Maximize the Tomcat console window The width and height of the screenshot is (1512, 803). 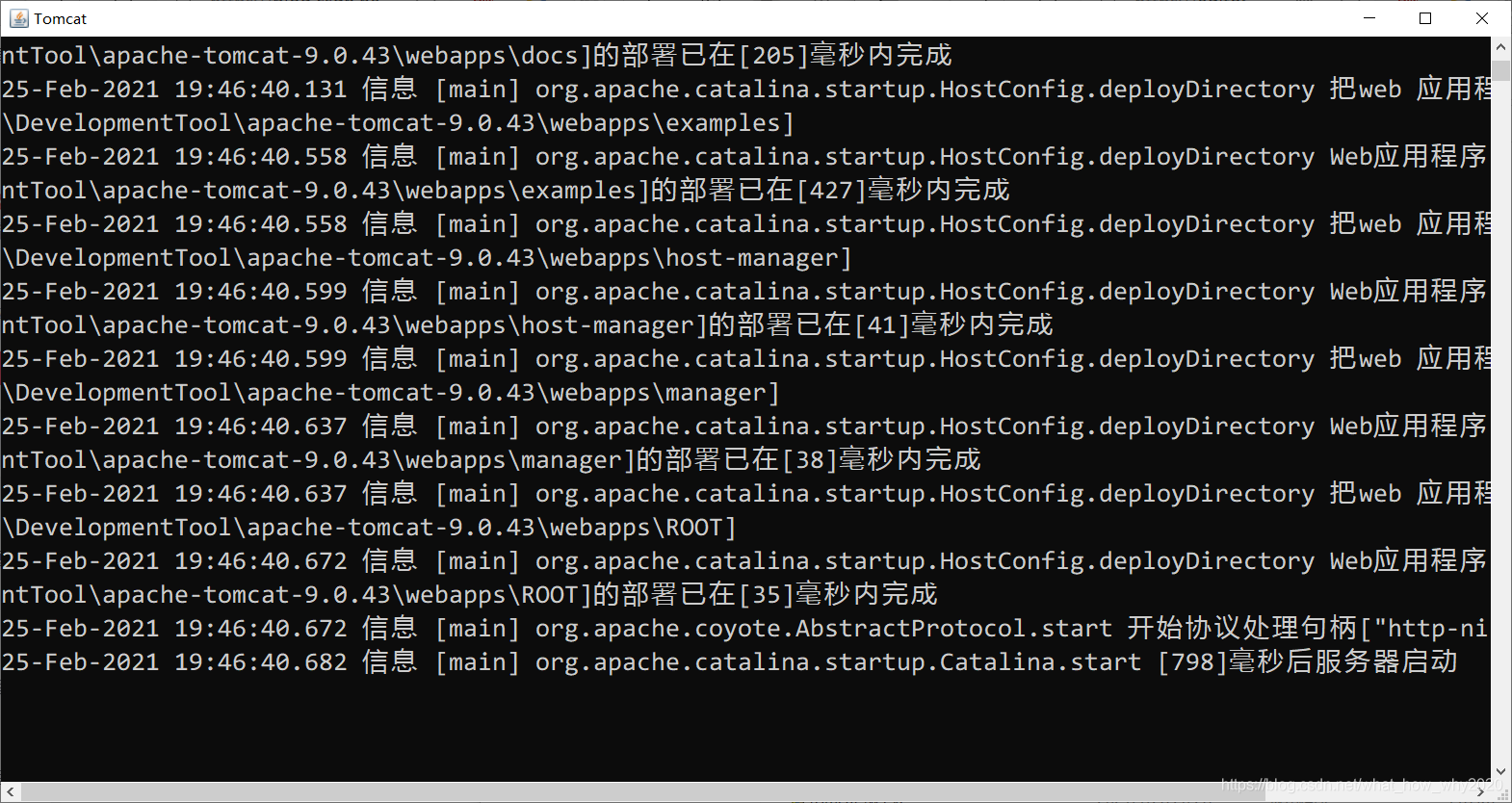[x=1425, y=18]
